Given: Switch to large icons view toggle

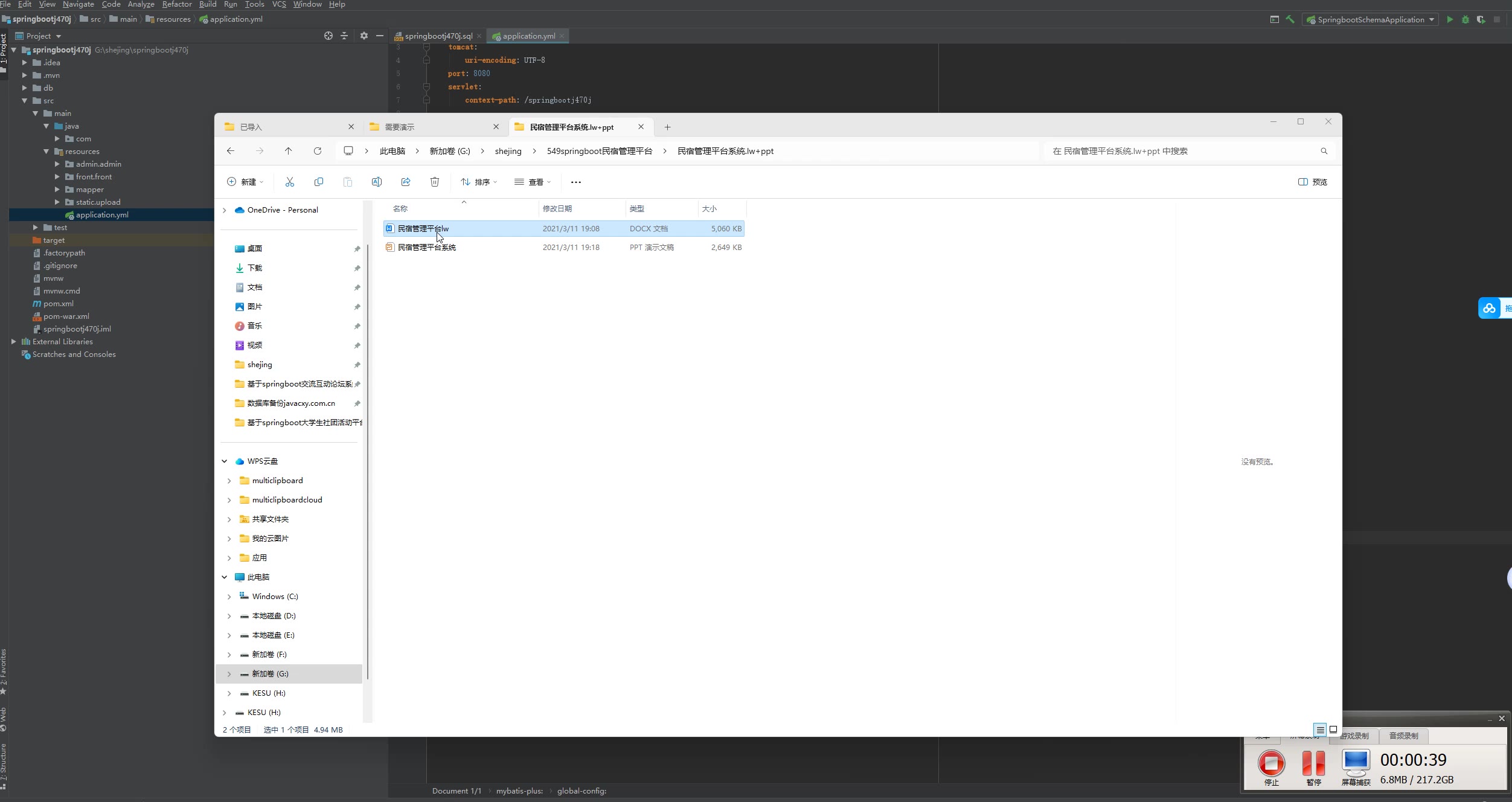Looking at the screenshot, I should coord(1333,730).
